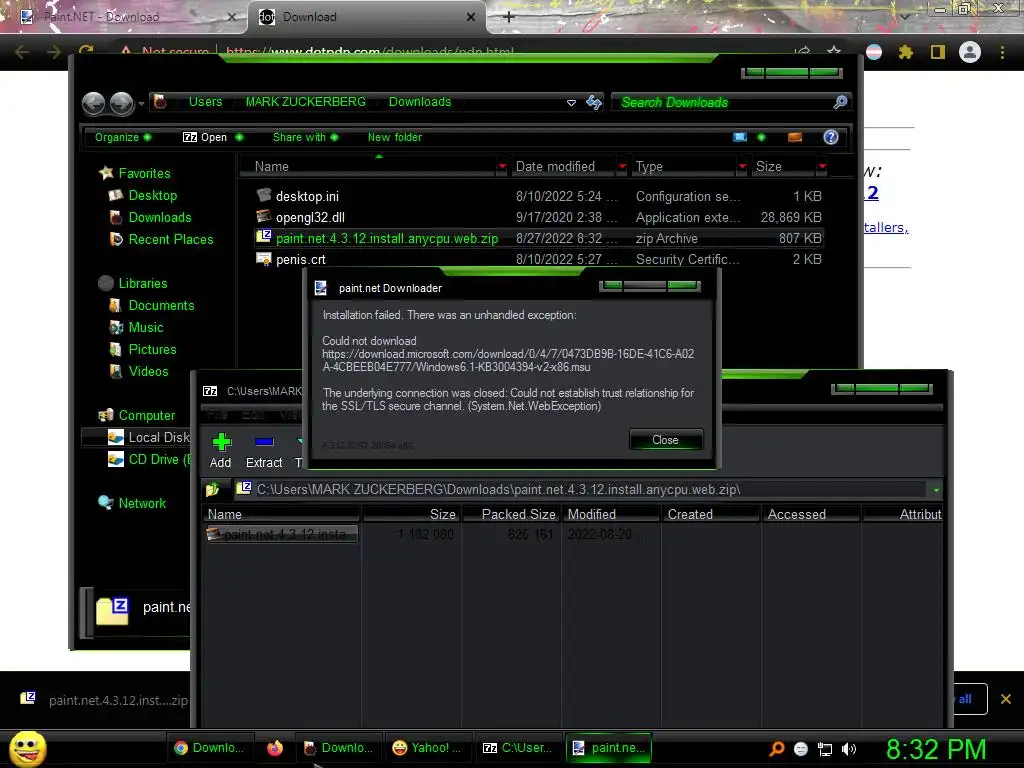Image resolution: width=1024 pixels, height=768 pixels.
Task: Select Desktop under Favorites
Action: [x=152, y=195]
